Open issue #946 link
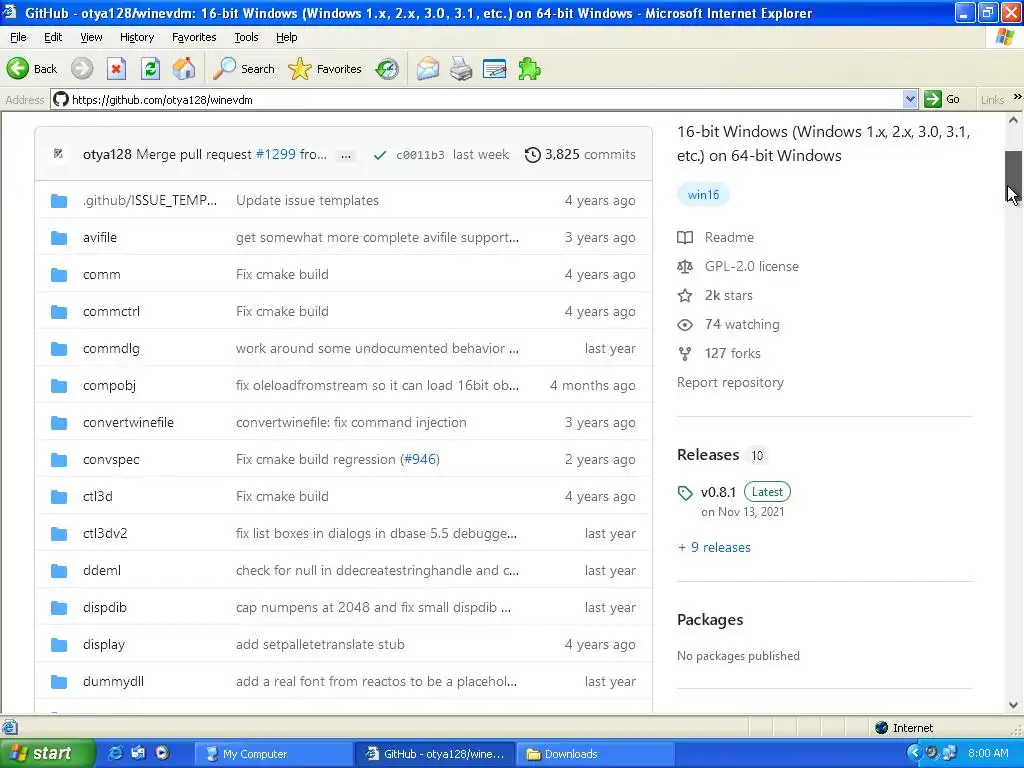 (x=420, y=460)
